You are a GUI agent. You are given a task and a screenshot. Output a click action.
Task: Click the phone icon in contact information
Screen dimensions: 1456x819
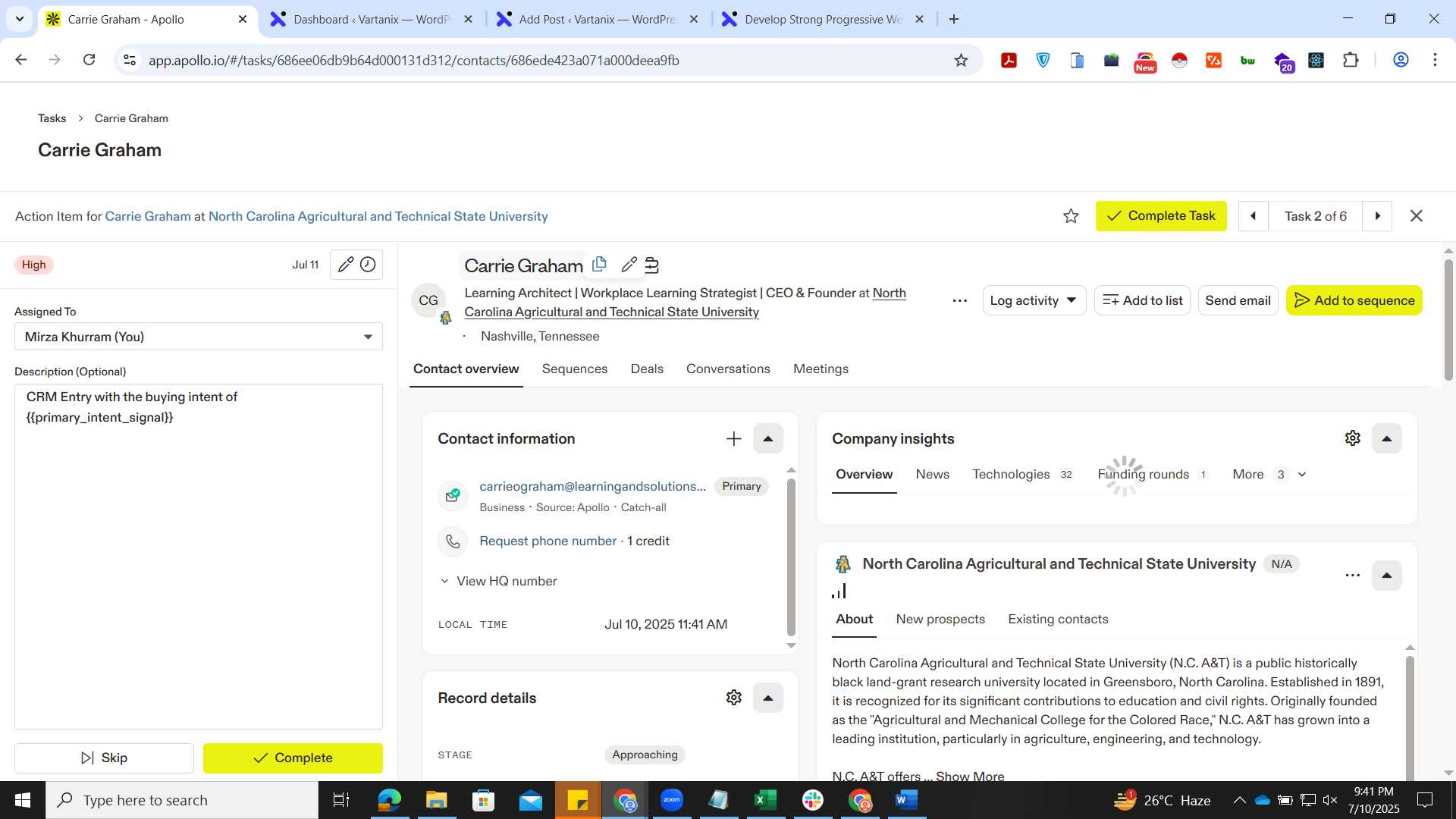(453, 541)
